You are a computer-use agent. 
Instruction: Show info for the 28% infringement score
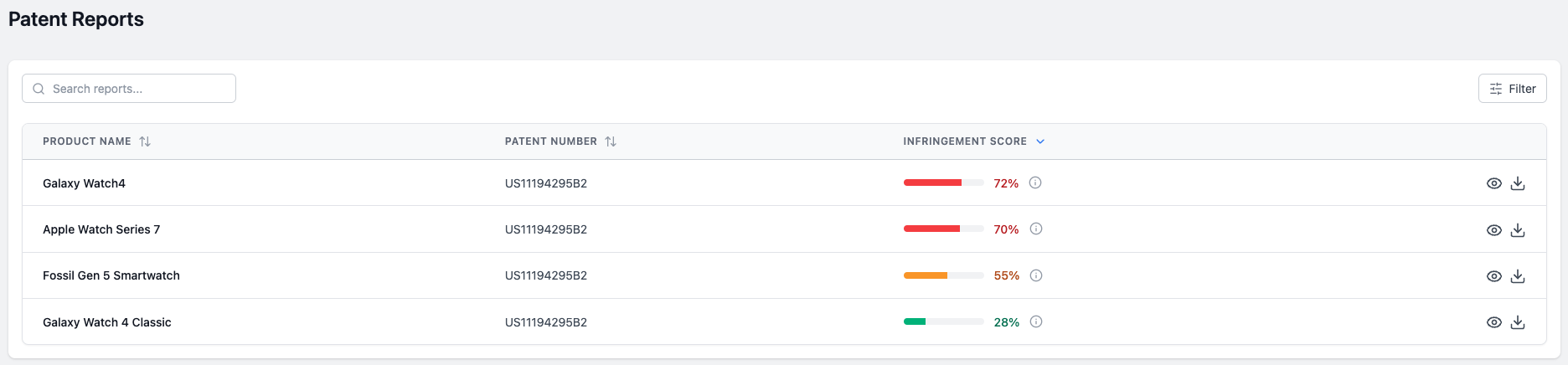coord(1036,321)
